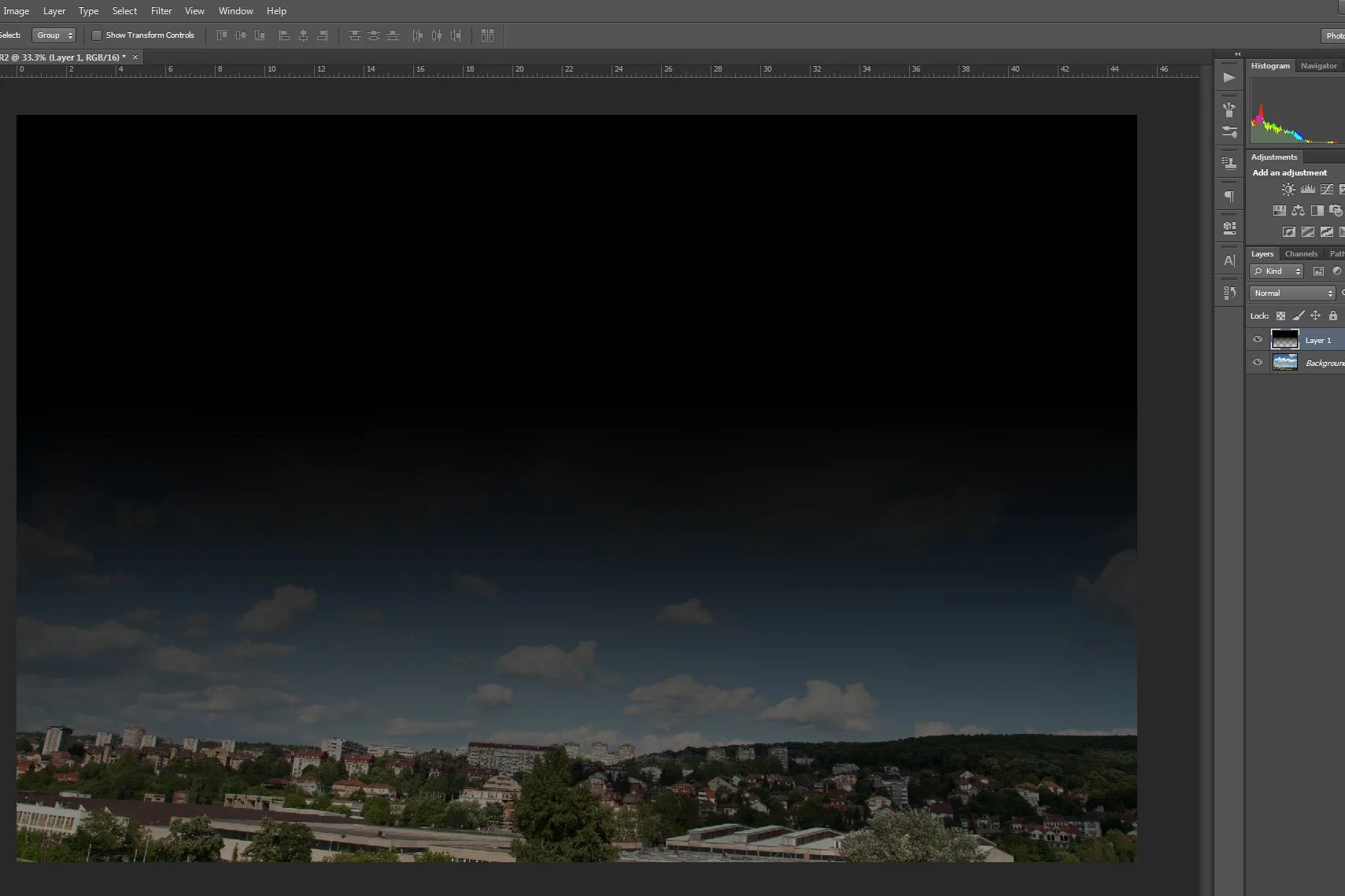Select the R2 document tab
The image size is (1345, 896).
pos(63,57)
